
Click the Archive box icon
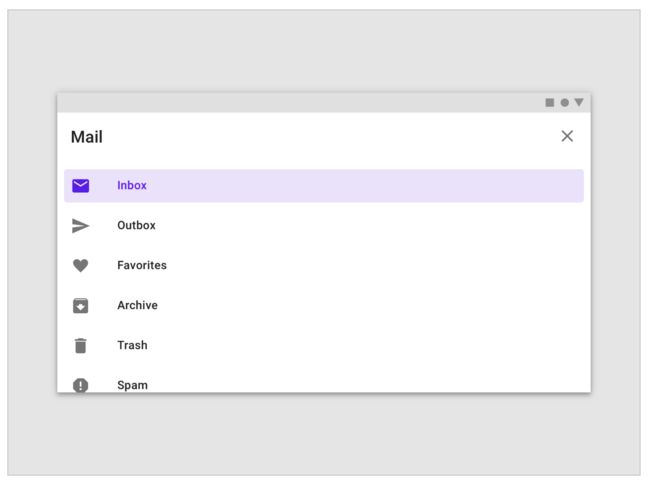80,305
